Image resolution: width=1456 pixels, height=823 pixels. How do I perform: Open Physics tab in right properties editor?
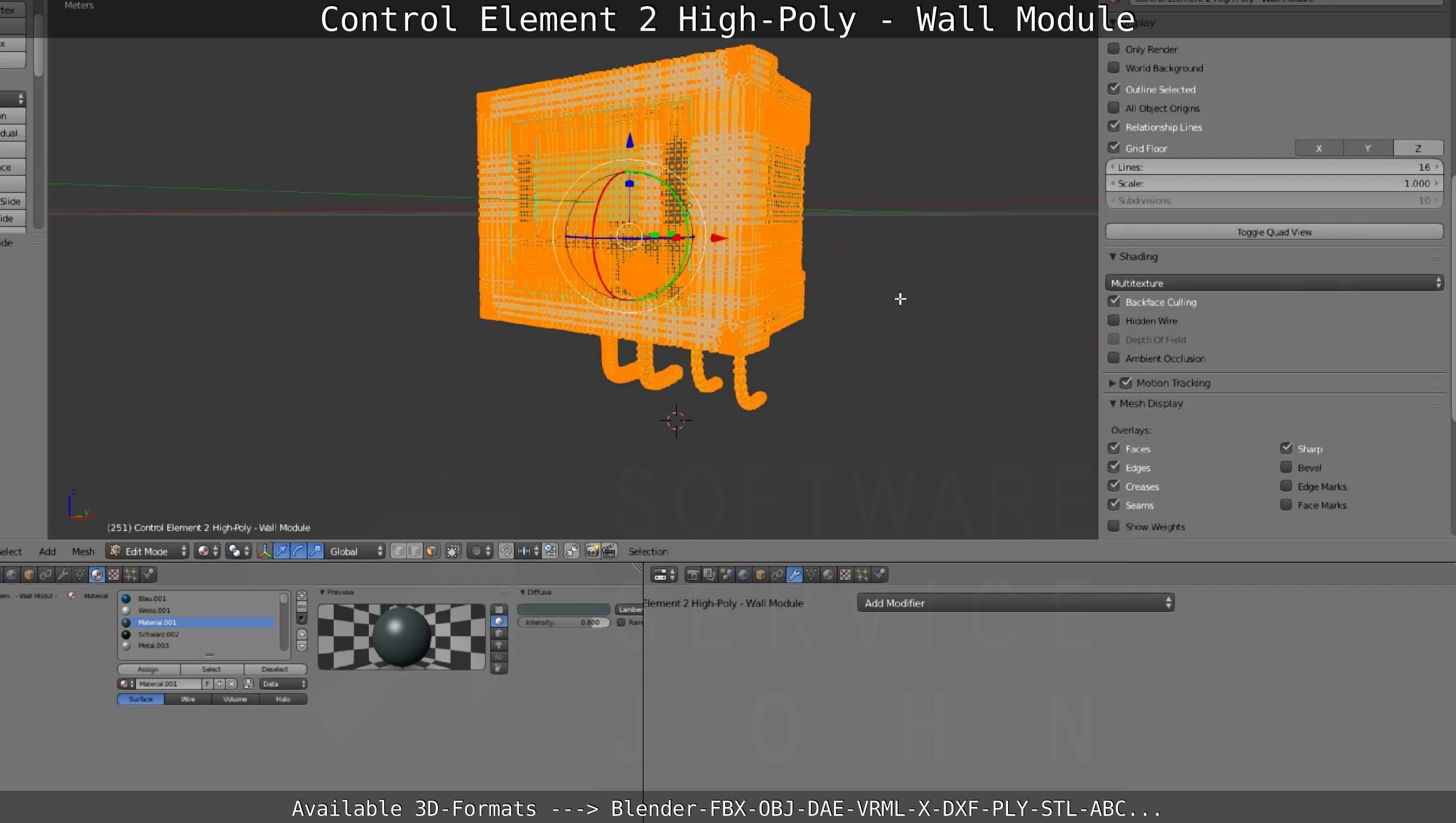(879, 574)
